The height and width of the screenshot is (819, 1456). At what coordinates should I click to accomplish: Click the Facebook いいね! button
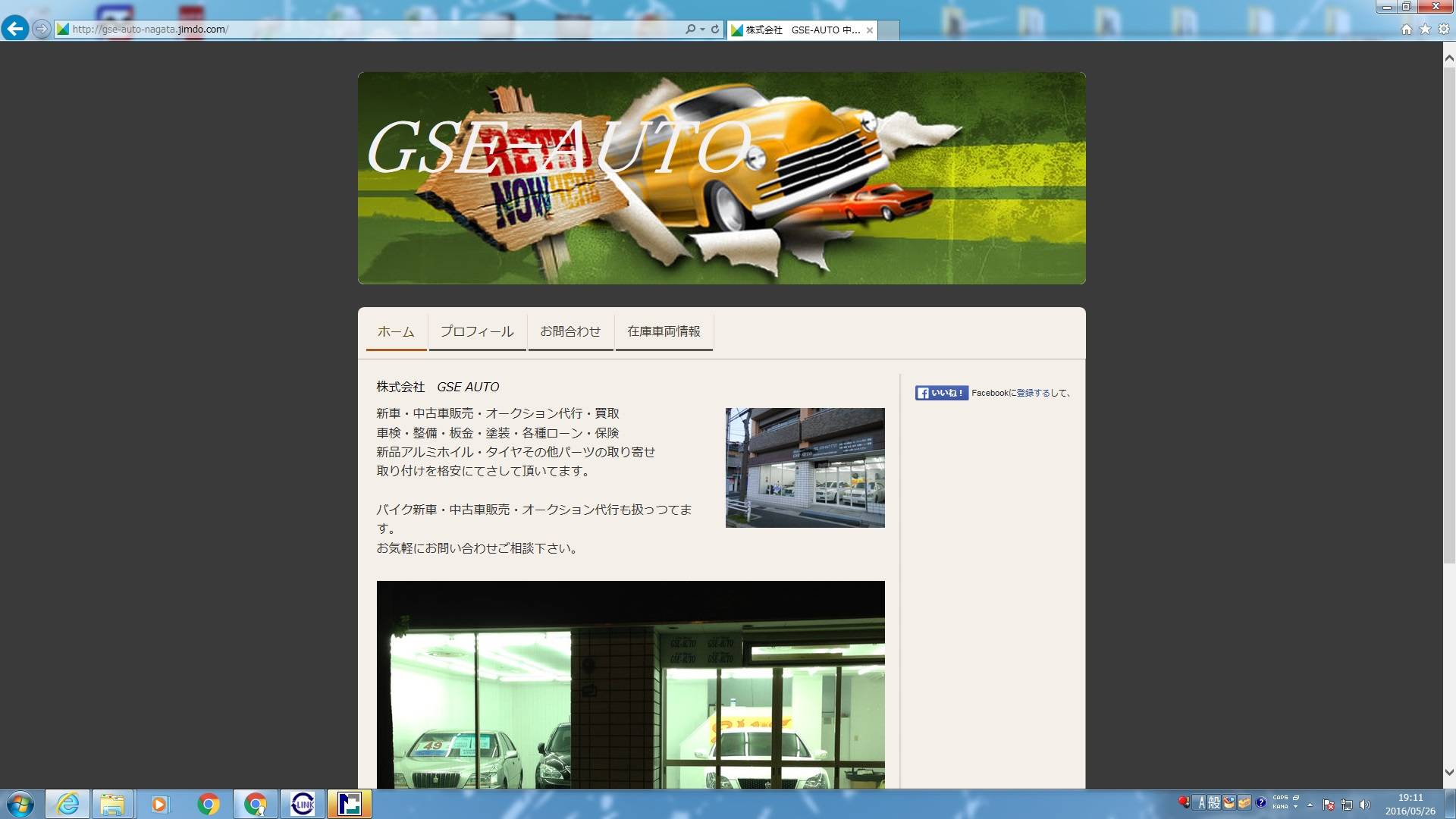tap(941, 393)
